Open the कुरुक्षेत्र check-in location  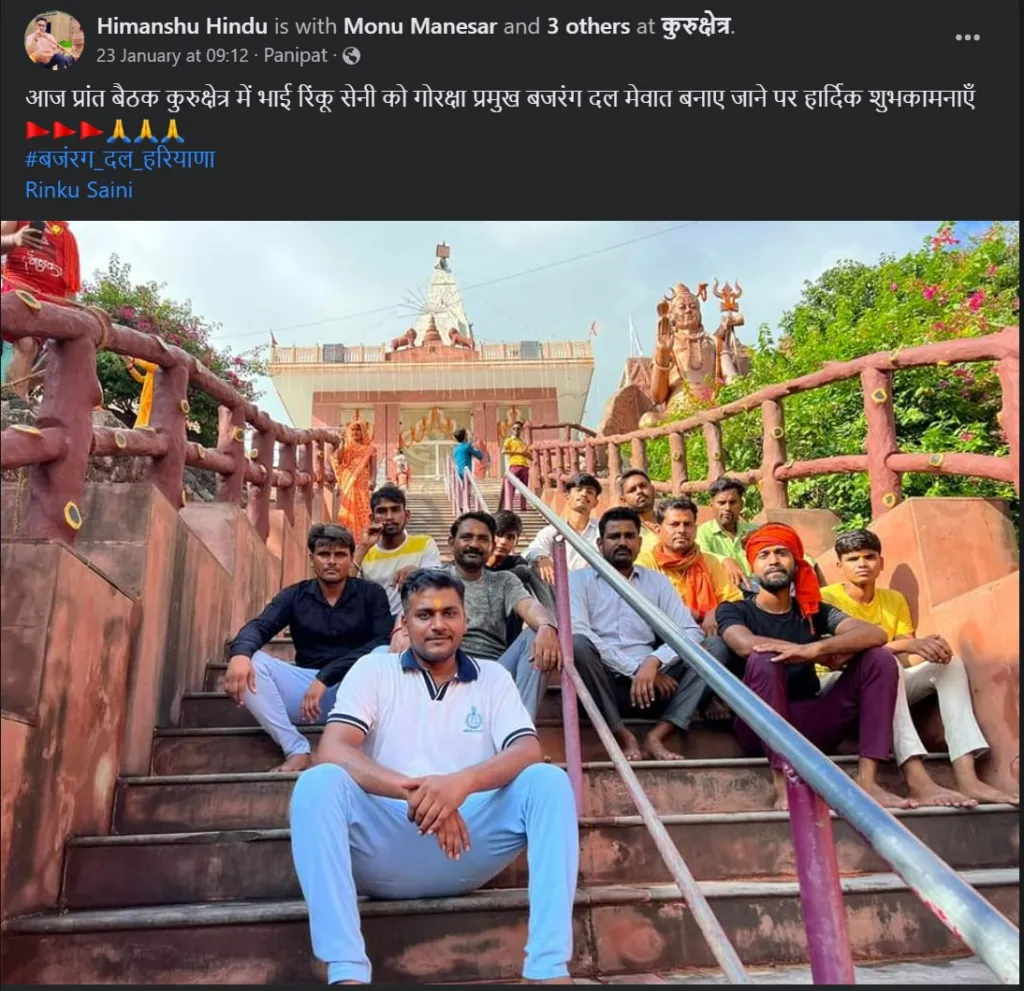(x=695, y=27)
